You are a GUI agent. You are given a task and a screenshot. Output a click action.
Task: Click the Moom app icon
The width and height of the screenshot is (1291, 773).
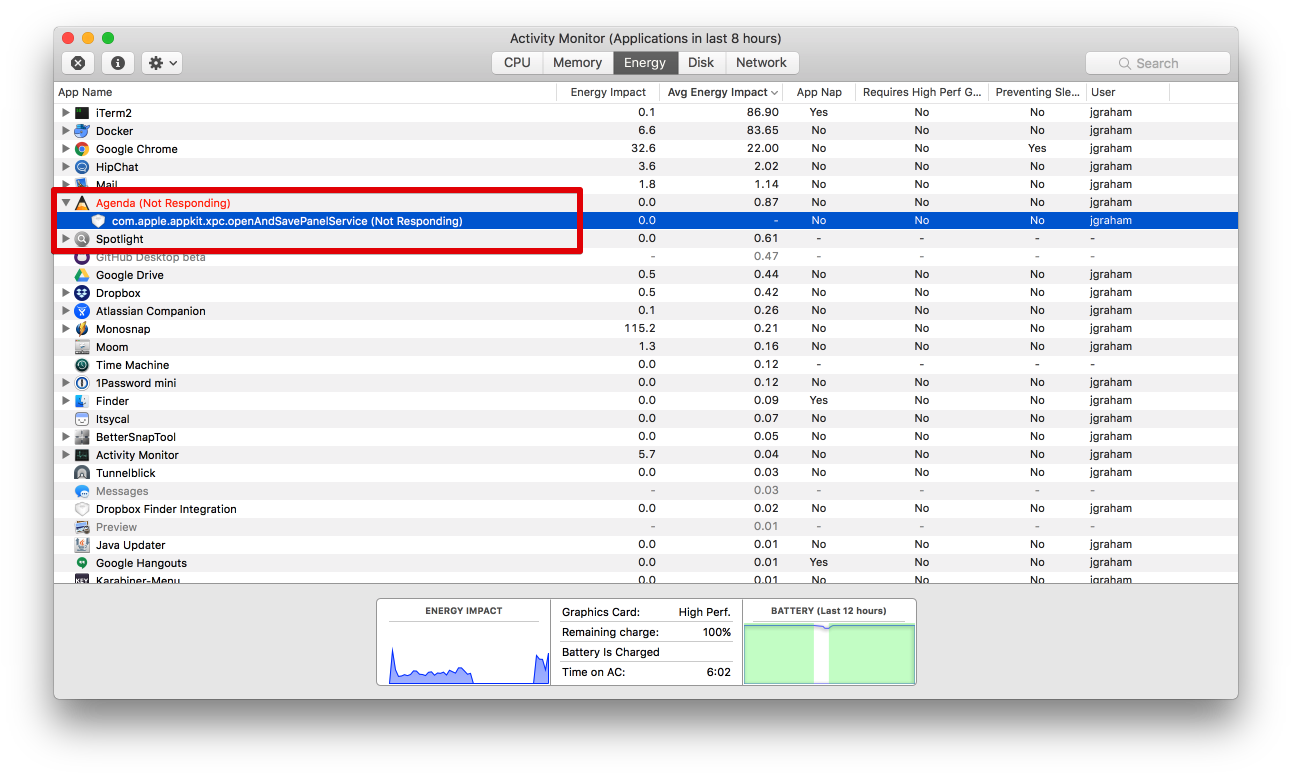[82, 347]
